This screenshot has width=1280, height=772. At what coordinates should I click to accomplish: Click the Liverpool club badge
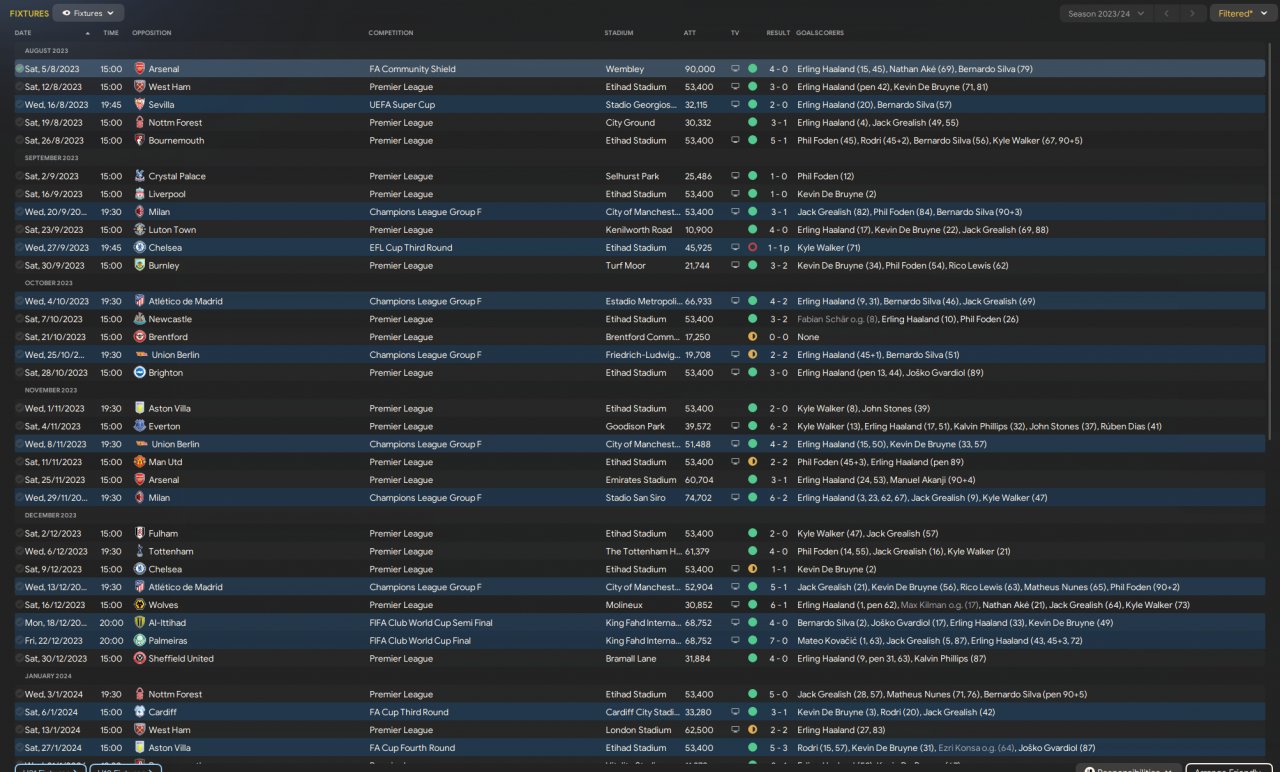point(140,194)
